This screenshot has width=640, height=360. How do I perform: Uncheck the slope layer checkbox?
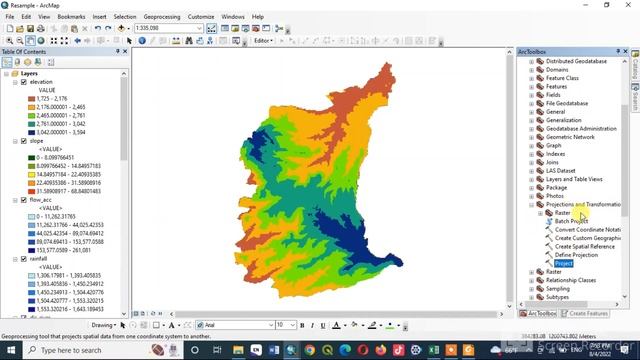coord(24,141)
